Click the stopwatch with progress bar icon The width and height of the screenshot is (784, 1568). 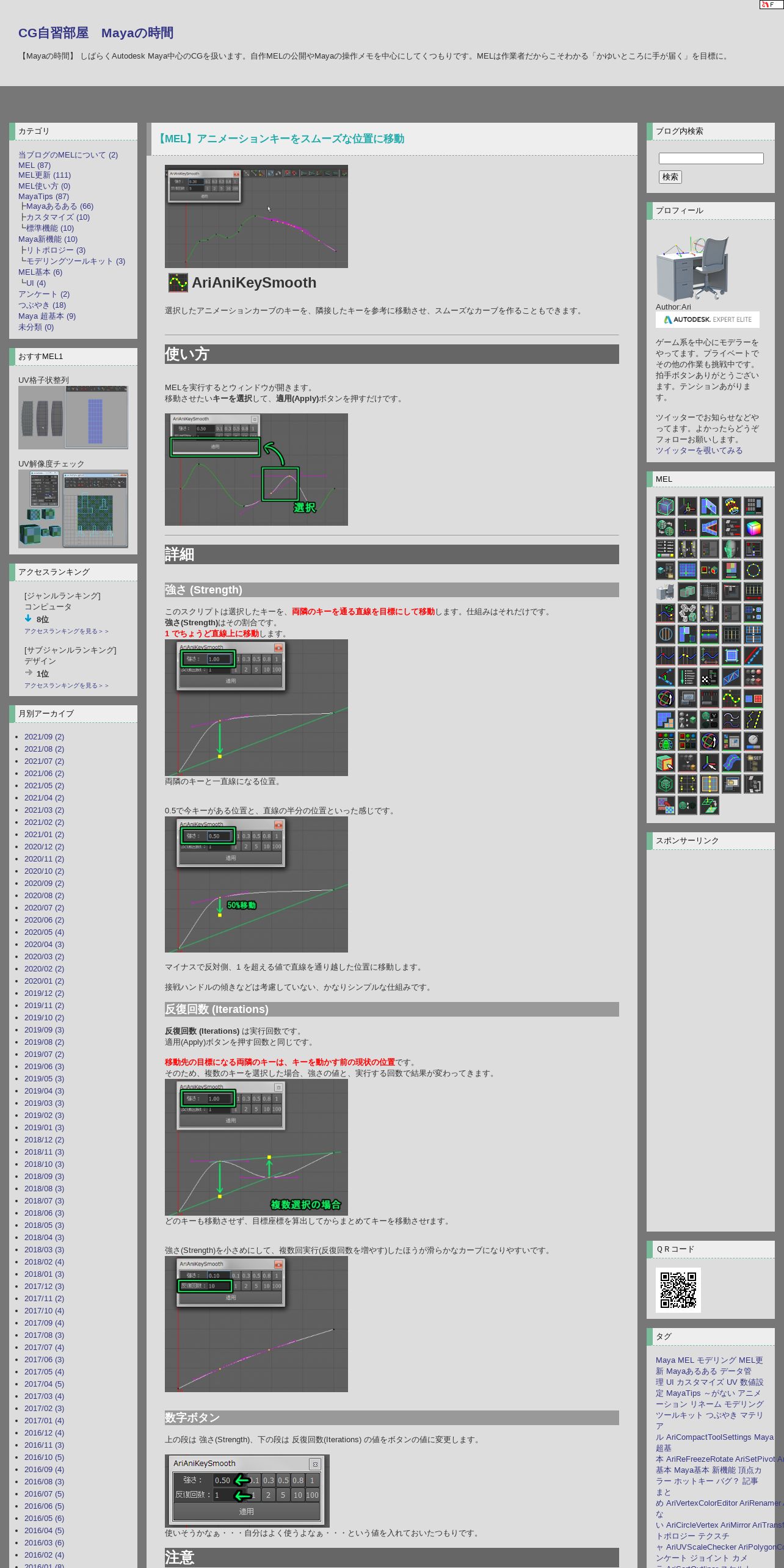click(x=753, y=741)
